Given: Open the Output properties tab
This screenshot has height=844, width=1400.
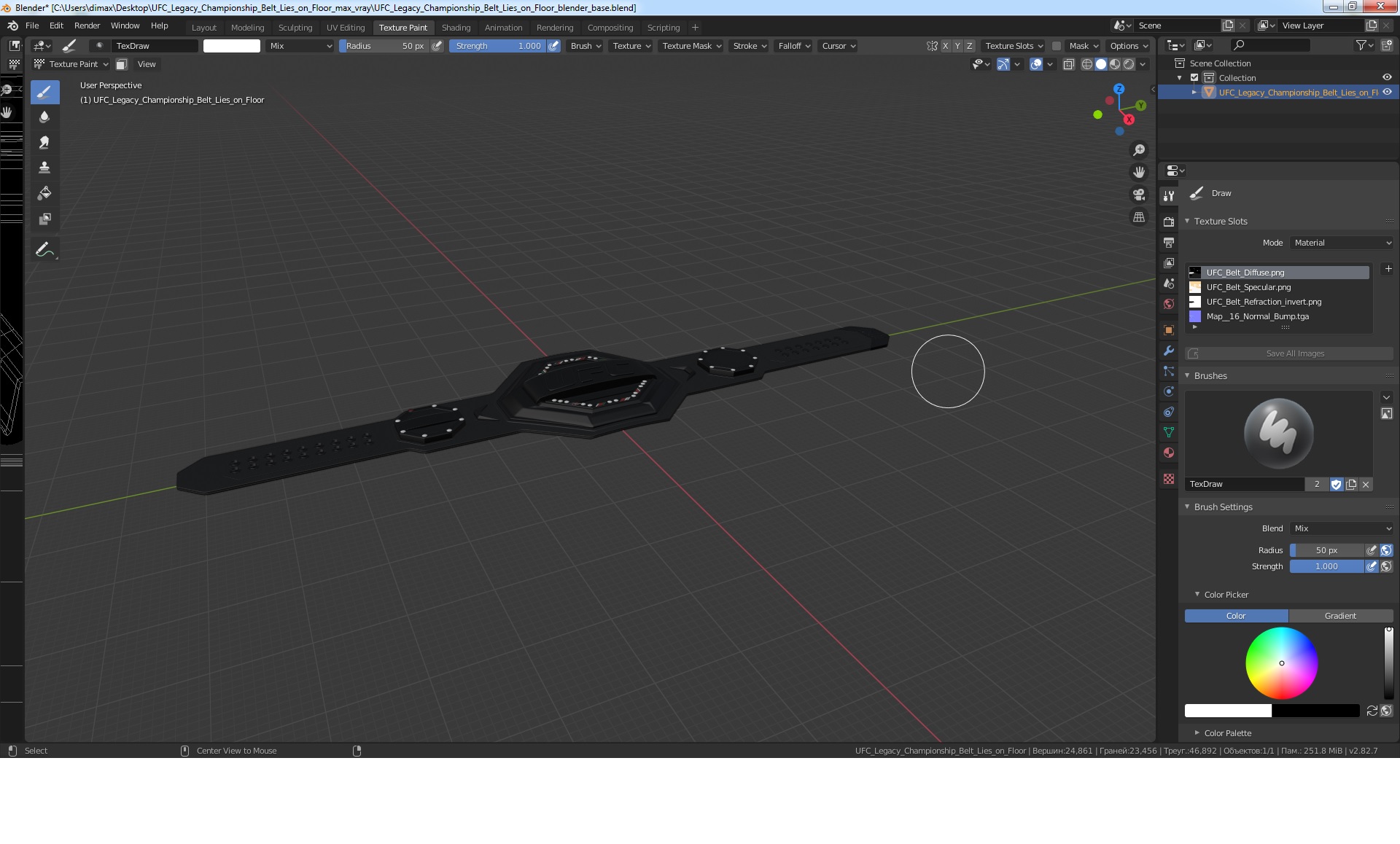Looking at the screenshot, I should [x=1169, y=242].
